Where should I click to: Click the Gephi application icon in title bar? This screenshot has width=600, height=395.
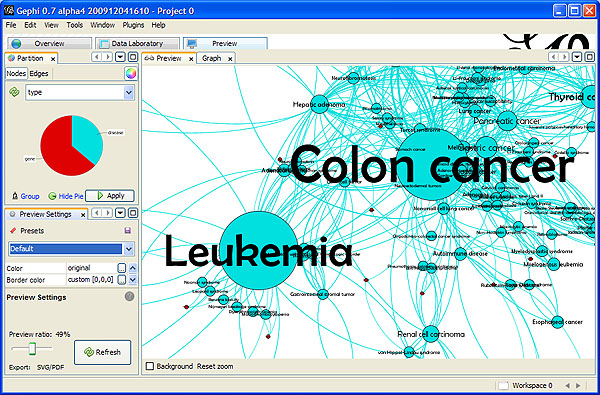click(x=8, y=10)
